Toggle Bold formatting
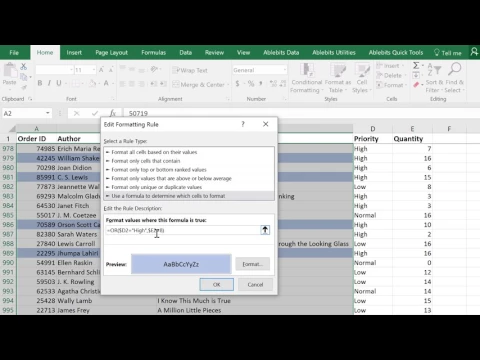This screenshot has height=360, width=480. (40, 83)
